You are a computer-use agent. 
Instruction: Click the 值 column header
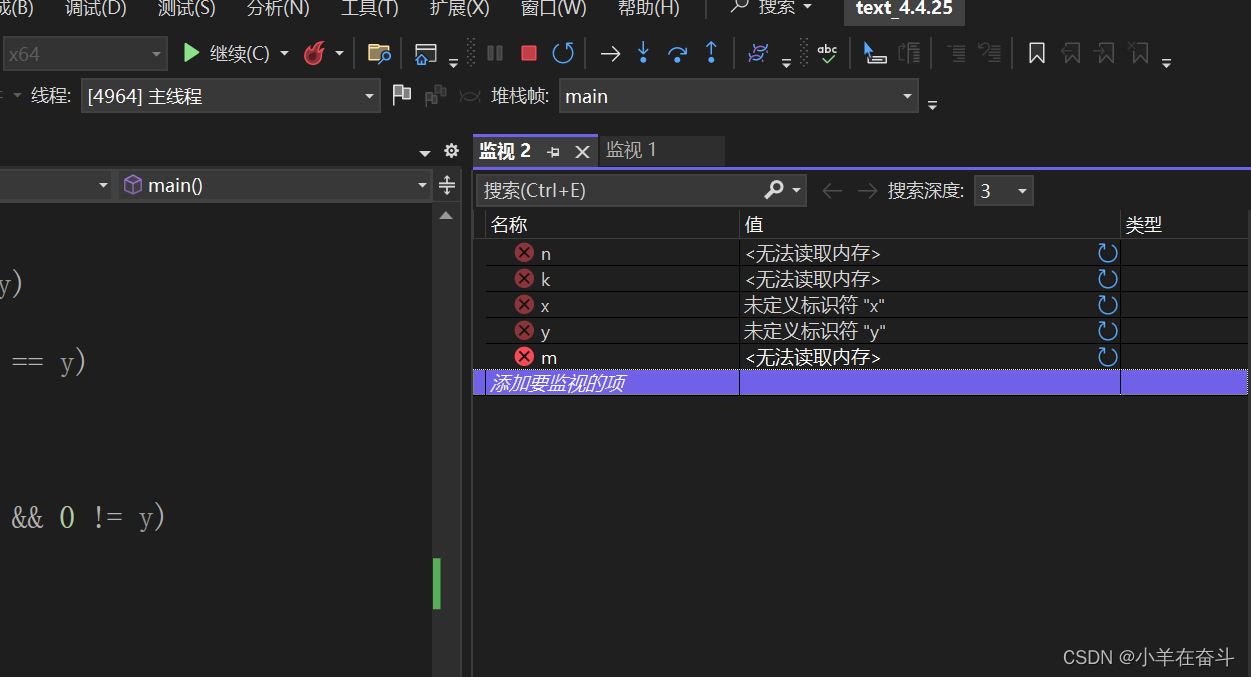coord(930,225)
